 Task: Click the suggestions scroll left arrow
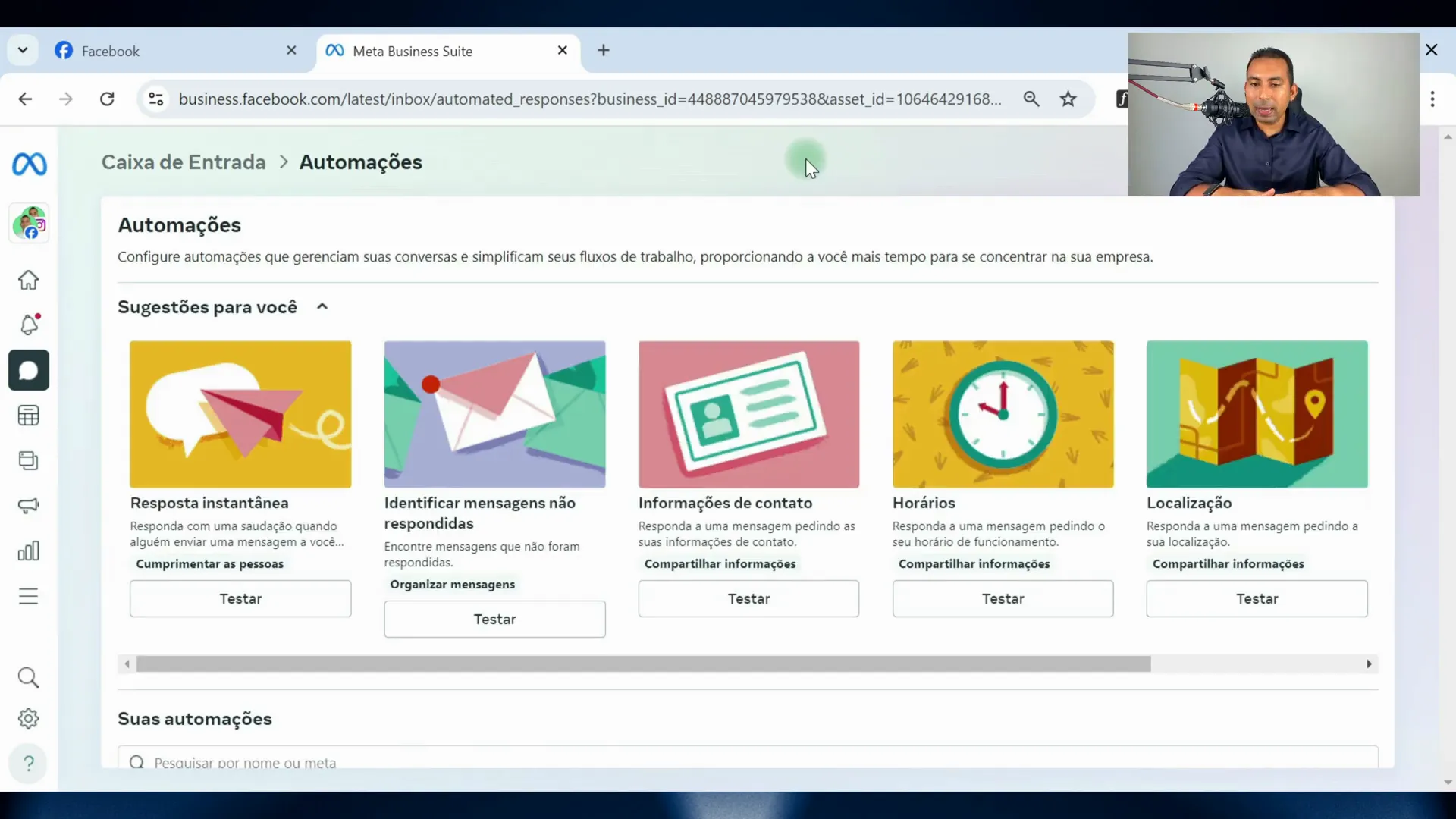(x=127, y=664)
